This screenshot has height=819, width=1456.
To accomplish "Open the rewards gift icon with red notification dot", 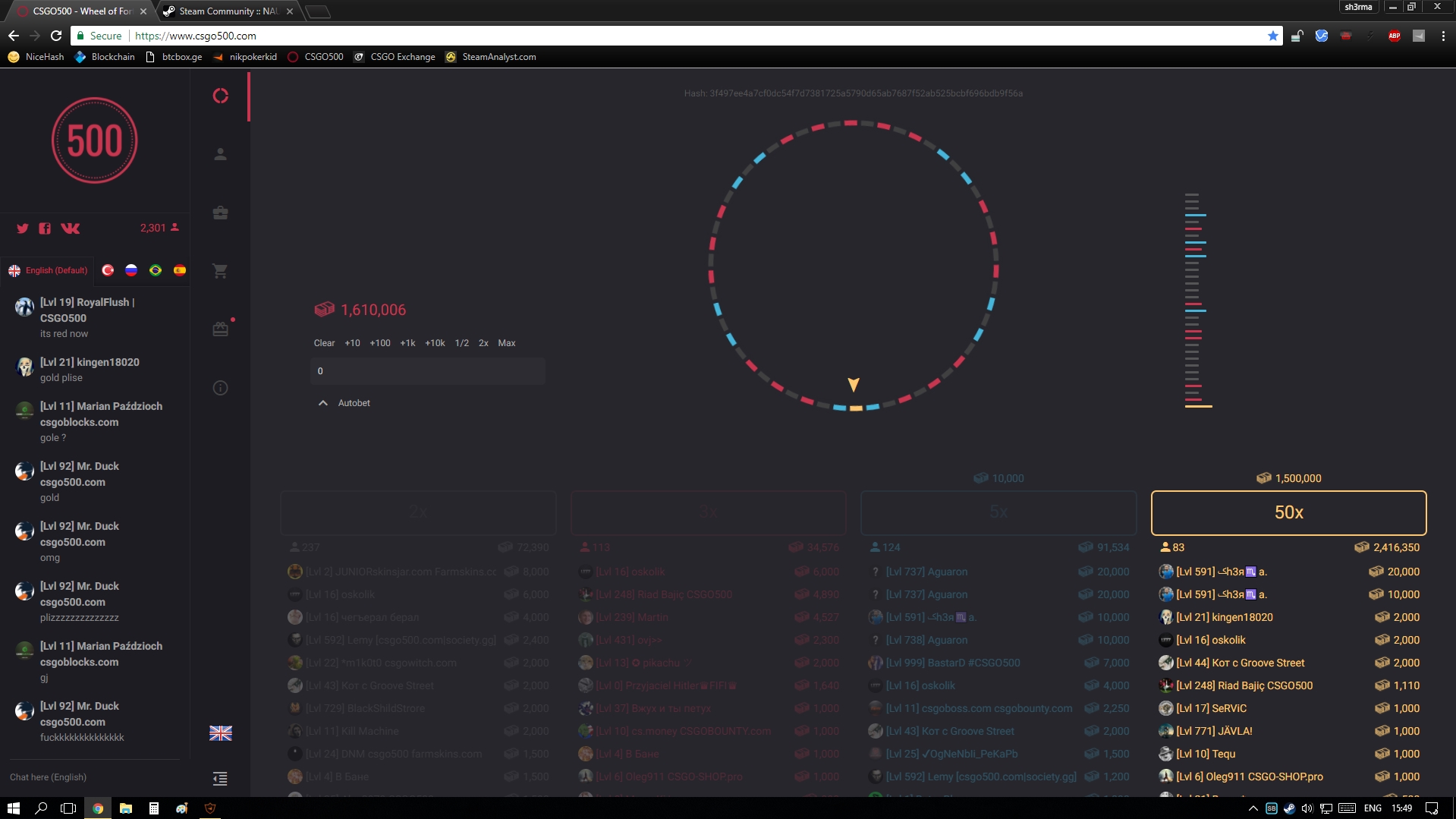I will click(x=220, y=329).
